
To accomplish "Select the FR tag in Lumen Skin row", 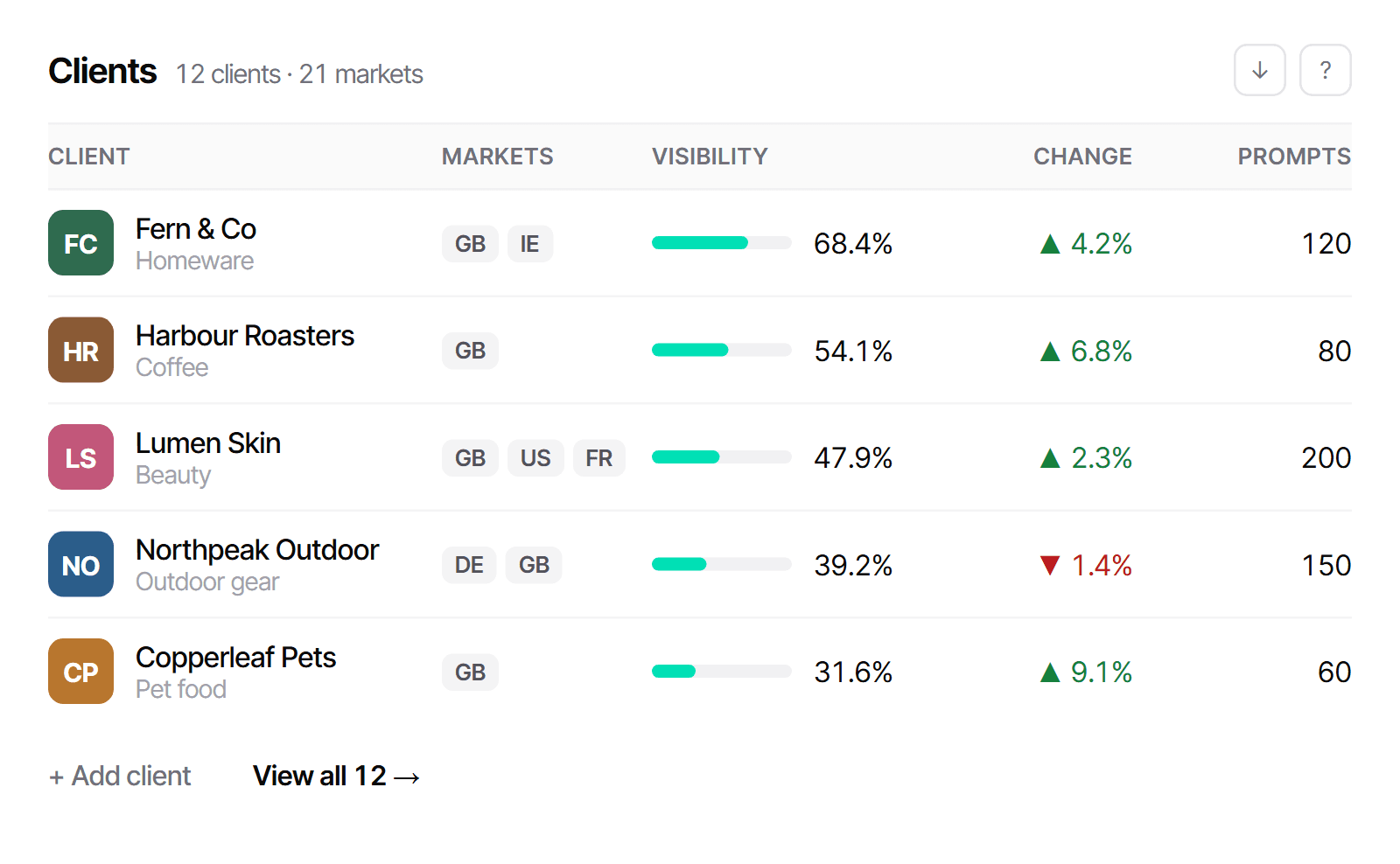I will pos(599,458).
